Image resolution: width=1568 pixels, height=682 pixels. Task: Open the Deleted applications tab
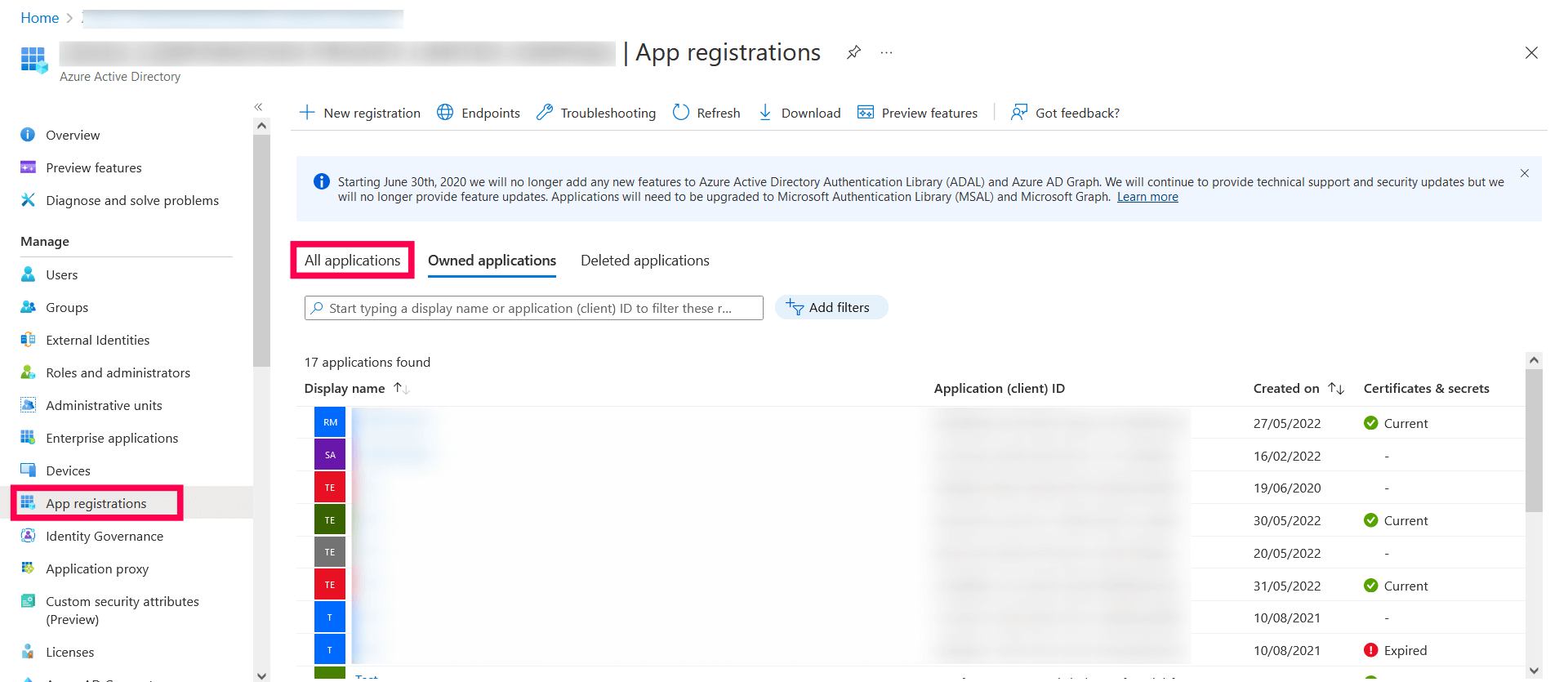click(644, 261)
